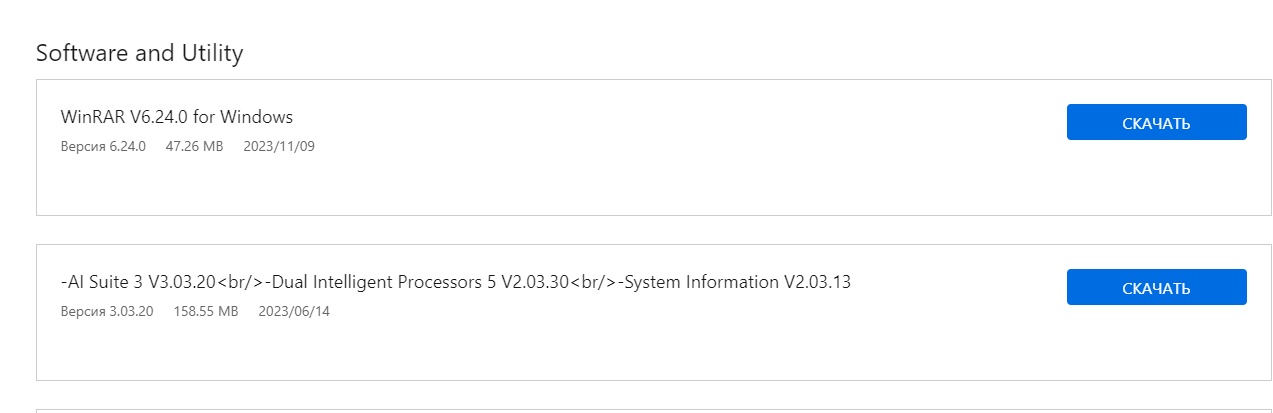Click the 47.26 MB file size
This screenshot has height=413, width=1273.
tap(194, 147)
